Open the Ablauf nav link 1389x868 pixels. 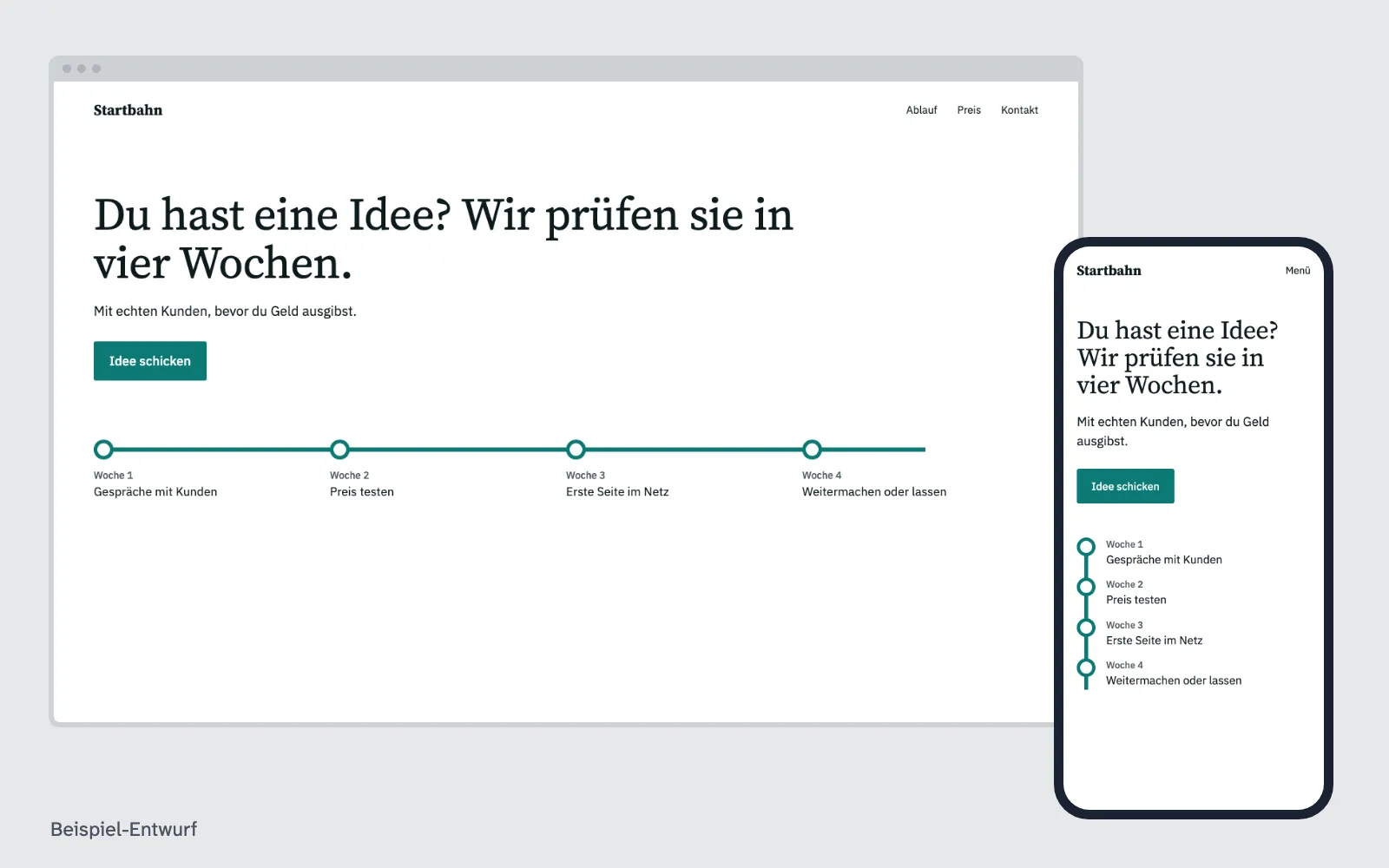pyautogui.click(x=921, y=110)
